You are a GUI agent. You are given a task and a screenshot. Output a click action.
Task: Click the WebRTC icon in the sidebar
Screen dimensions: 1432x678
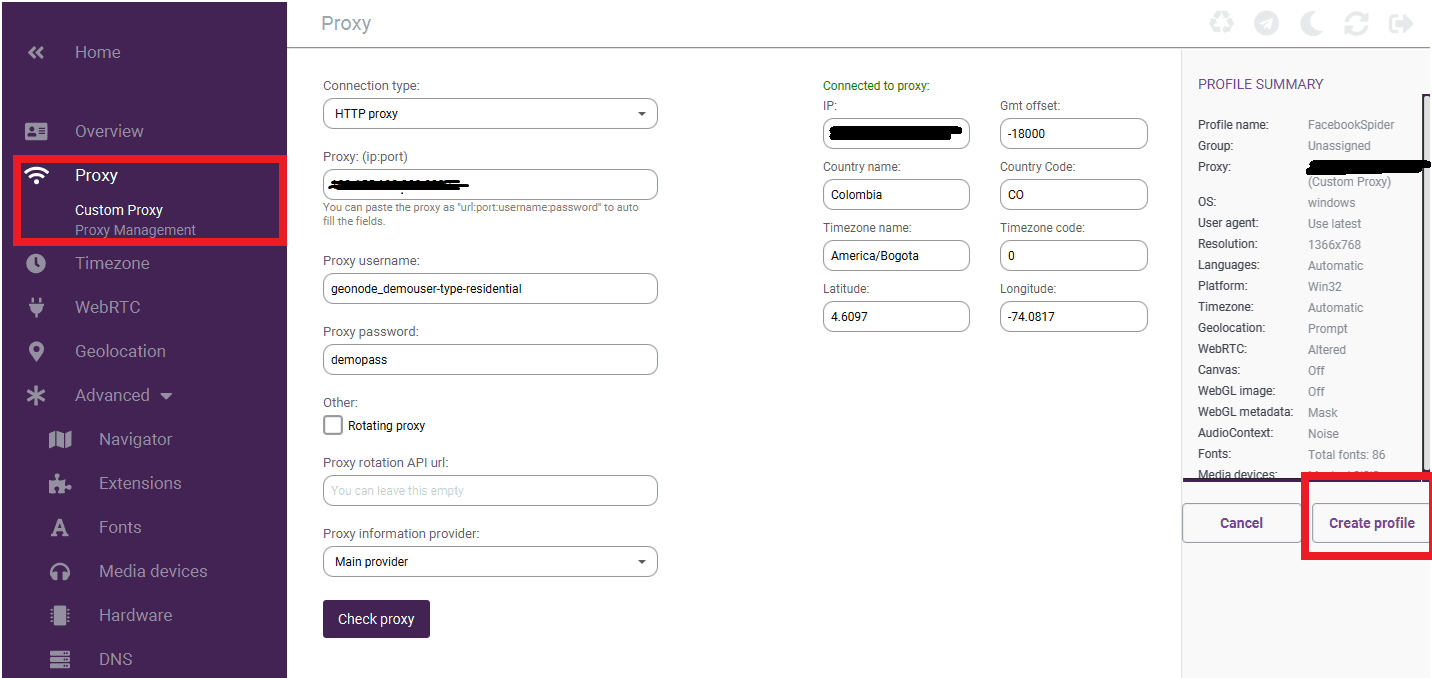pyautogui.click(x=36, y=307)
